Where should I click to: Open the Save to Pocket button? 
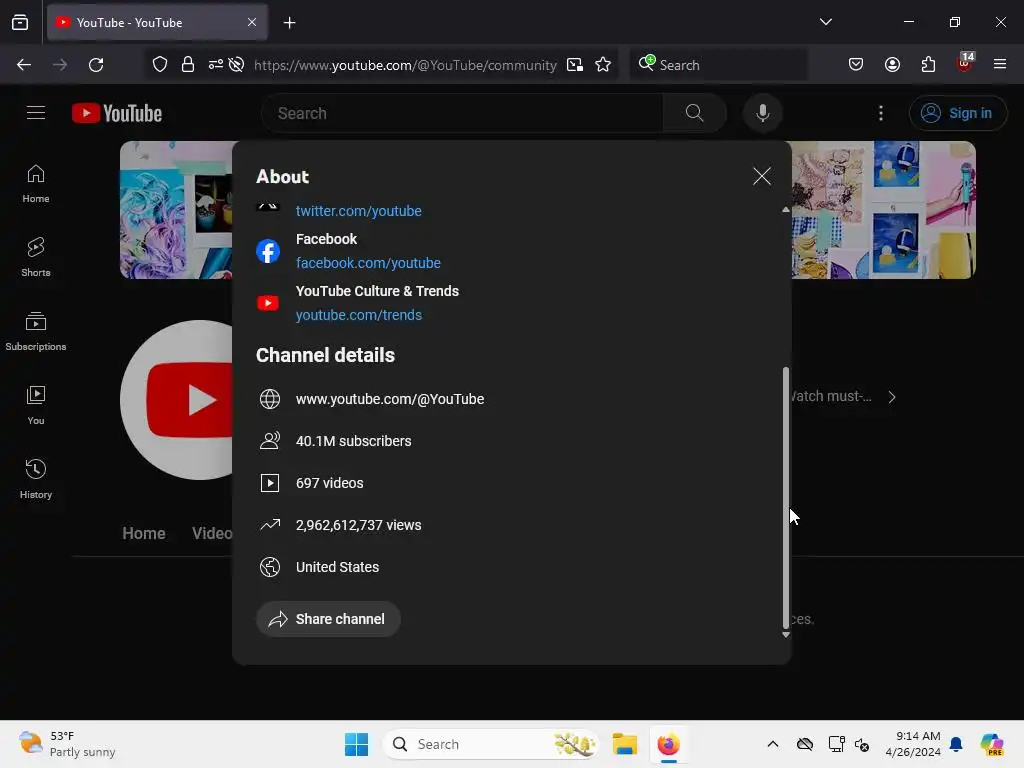pyautogui.click(x=856, y=64)
